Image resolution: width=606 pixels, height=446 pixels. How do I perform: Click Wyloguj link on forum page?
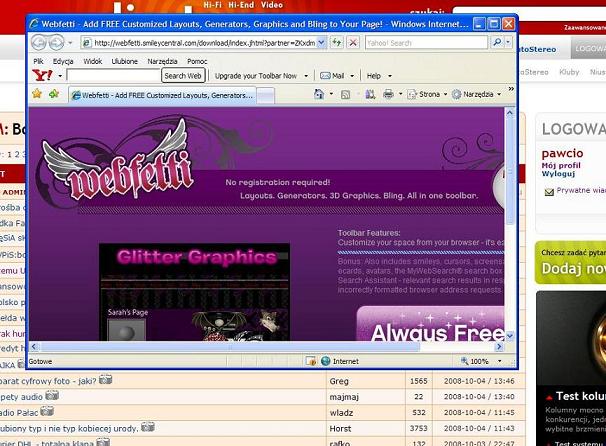558,174
